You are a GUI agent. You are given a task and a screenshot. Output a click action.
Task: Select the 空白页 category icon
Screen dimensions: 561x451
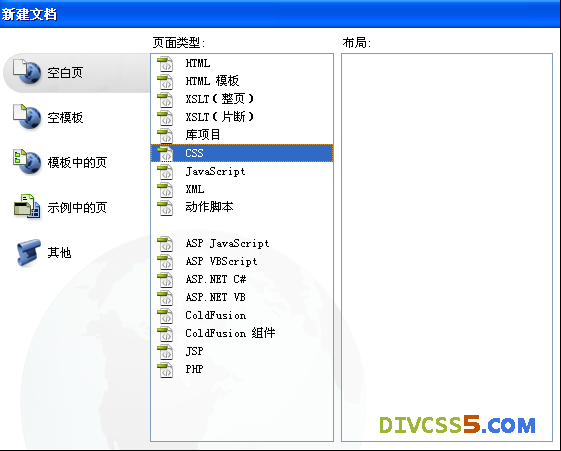[27, 72]
